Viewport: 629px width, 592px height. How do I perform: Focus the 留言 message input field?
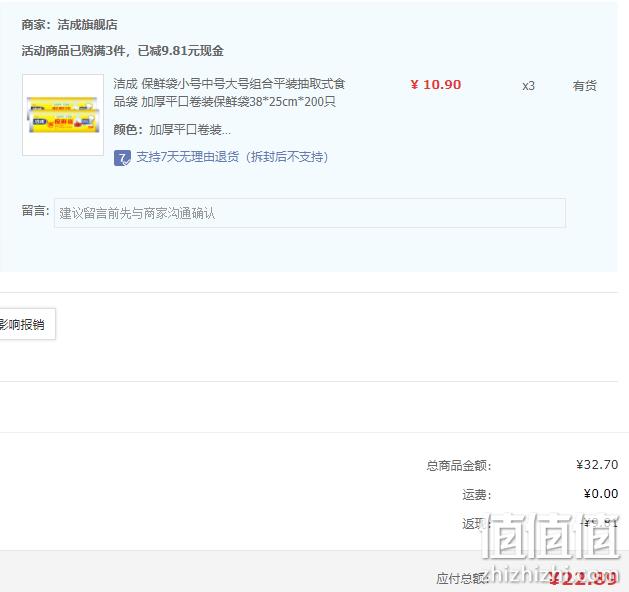310,213
